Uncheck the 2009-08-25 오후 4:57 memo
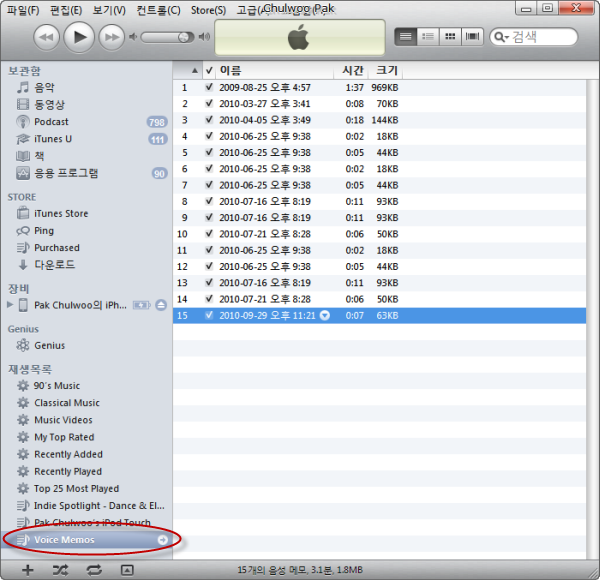The image size is (600, 580). tap(209, 87)
